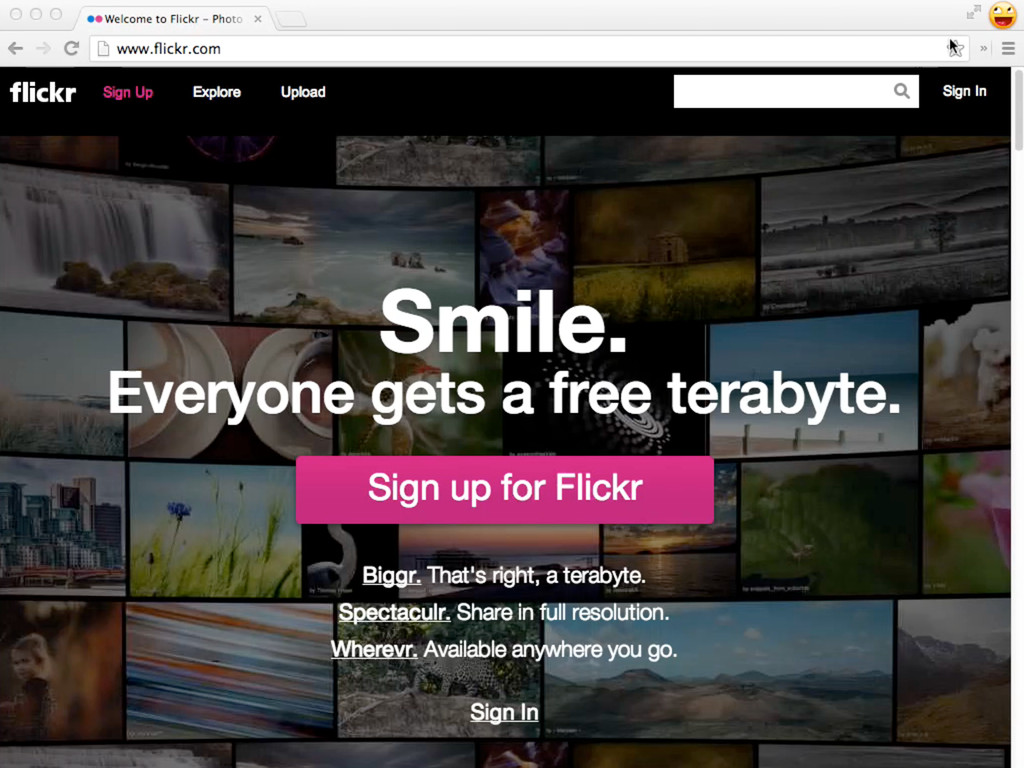Image resolution: width=1024 pixels, height=768 pixels.
Task: Click the Flickr logo in header
Action: pyautogui.click(x=43, y=92)
